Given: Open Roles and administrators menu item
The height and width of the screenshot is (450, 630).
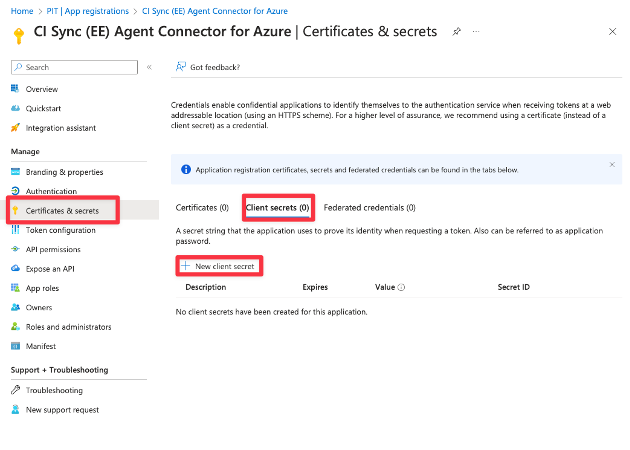Looking at the screenshot, I should pos(68,327).
